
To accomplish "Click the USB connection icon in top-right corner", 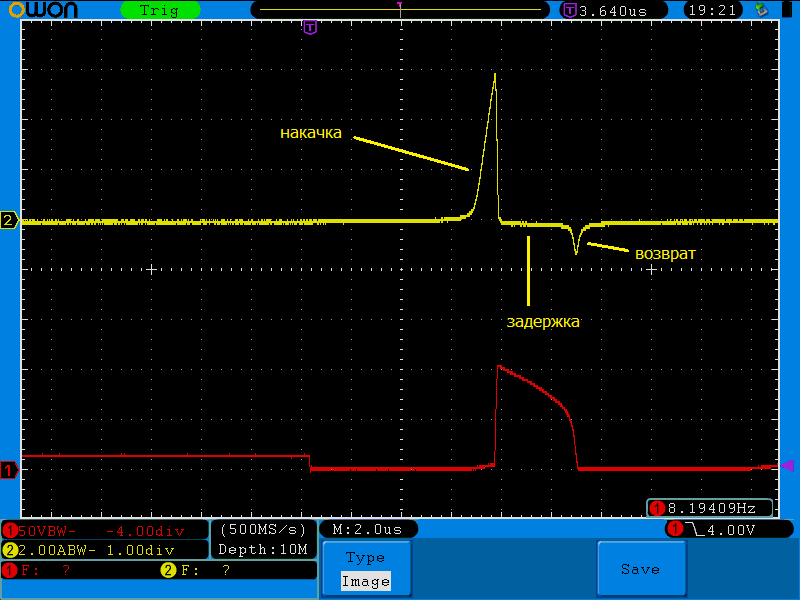I will [x=762, y=10].
